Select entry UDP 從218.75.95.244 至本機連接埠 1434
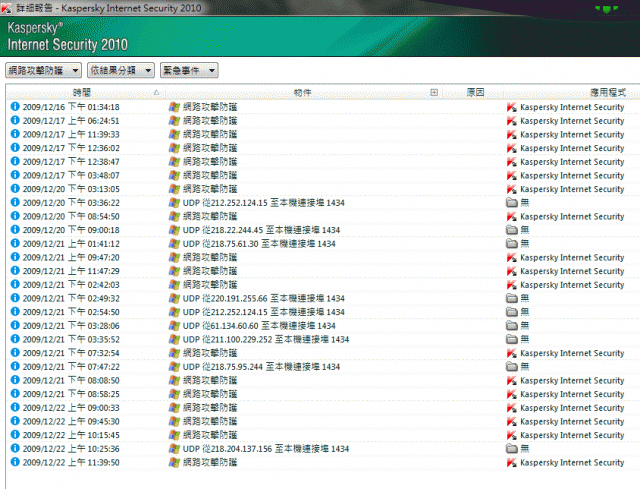Viewport: 640px width, 489px height. tap(261, 367)
